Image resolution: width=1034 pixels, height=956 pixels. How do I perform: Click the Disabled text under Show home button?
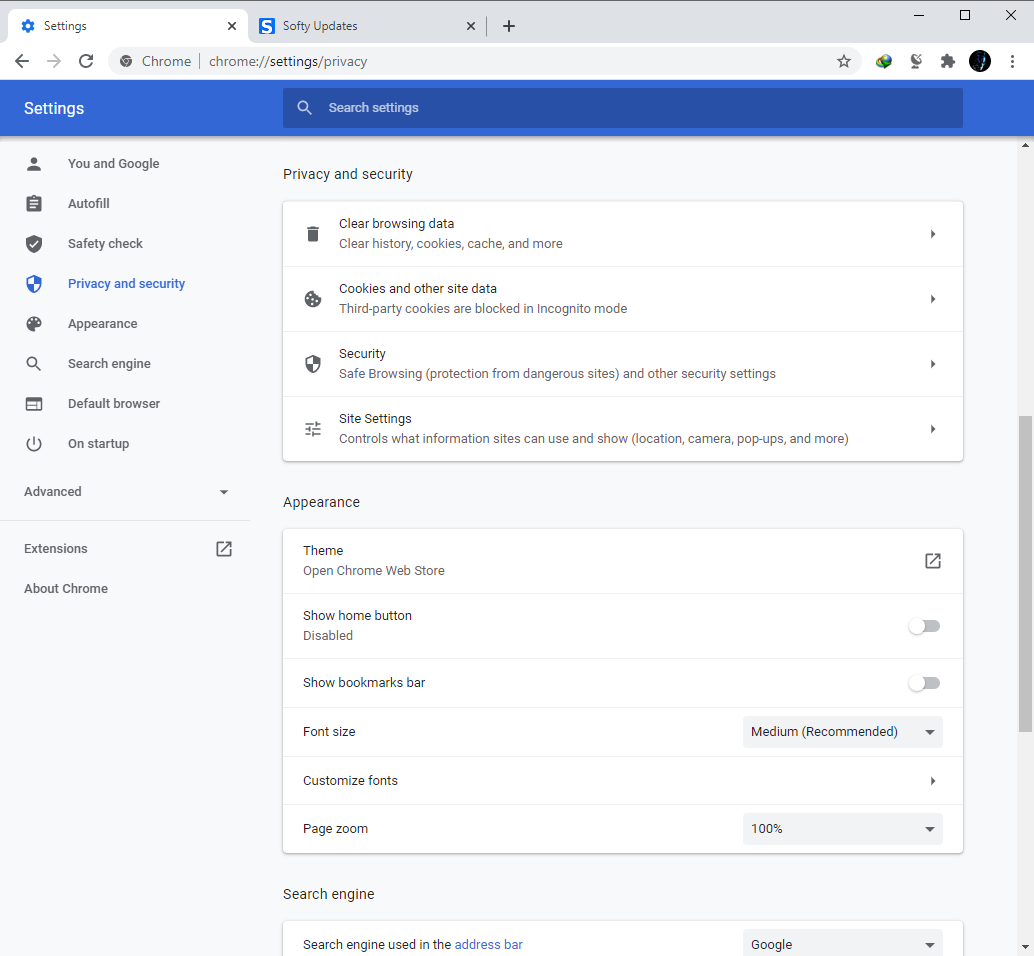(328, 636)
